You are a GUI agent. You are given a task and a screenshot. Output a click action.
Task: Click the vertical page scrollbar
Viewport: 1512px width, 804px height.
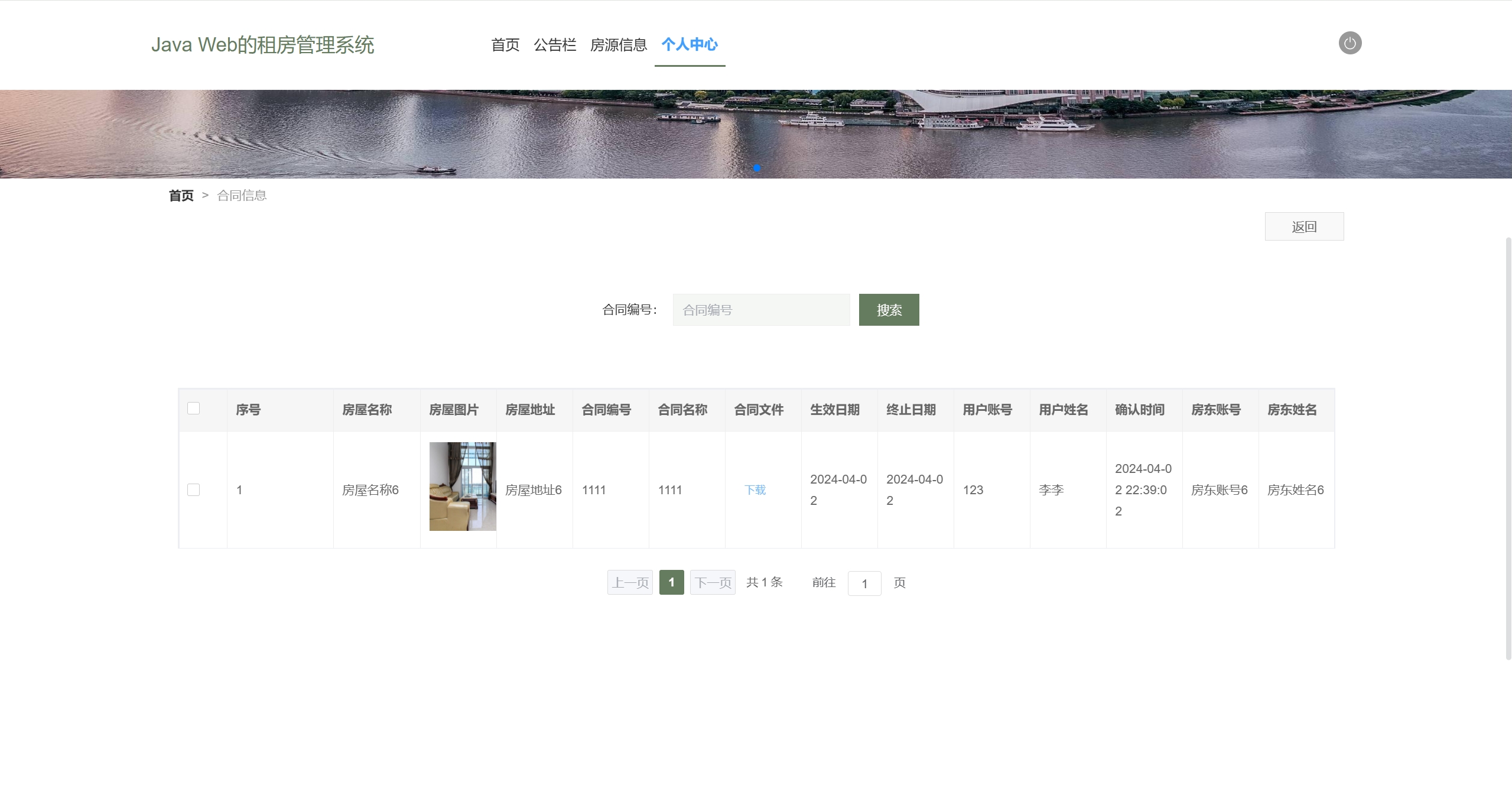(x=1508, y=448)
